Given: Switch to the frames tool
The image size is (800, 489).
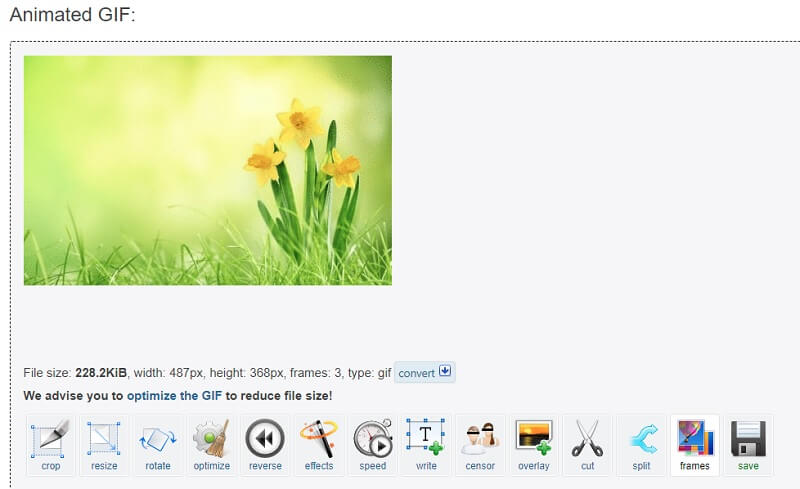Looking at the screenshot, I should 694,438.
